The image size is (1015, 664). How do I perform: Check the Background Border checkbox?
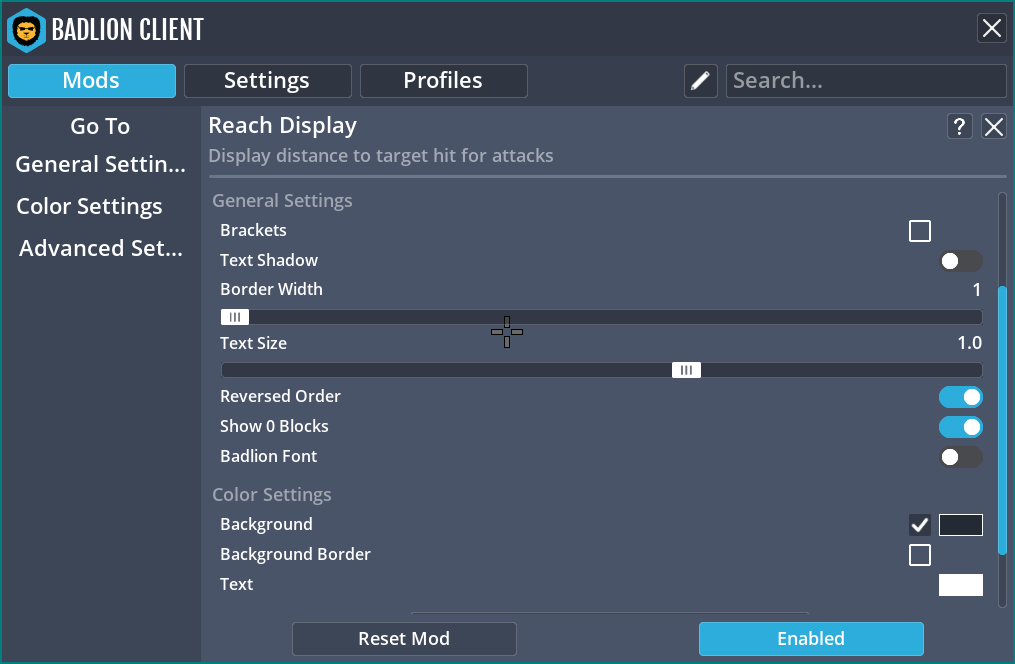click(x=920, y=555)
